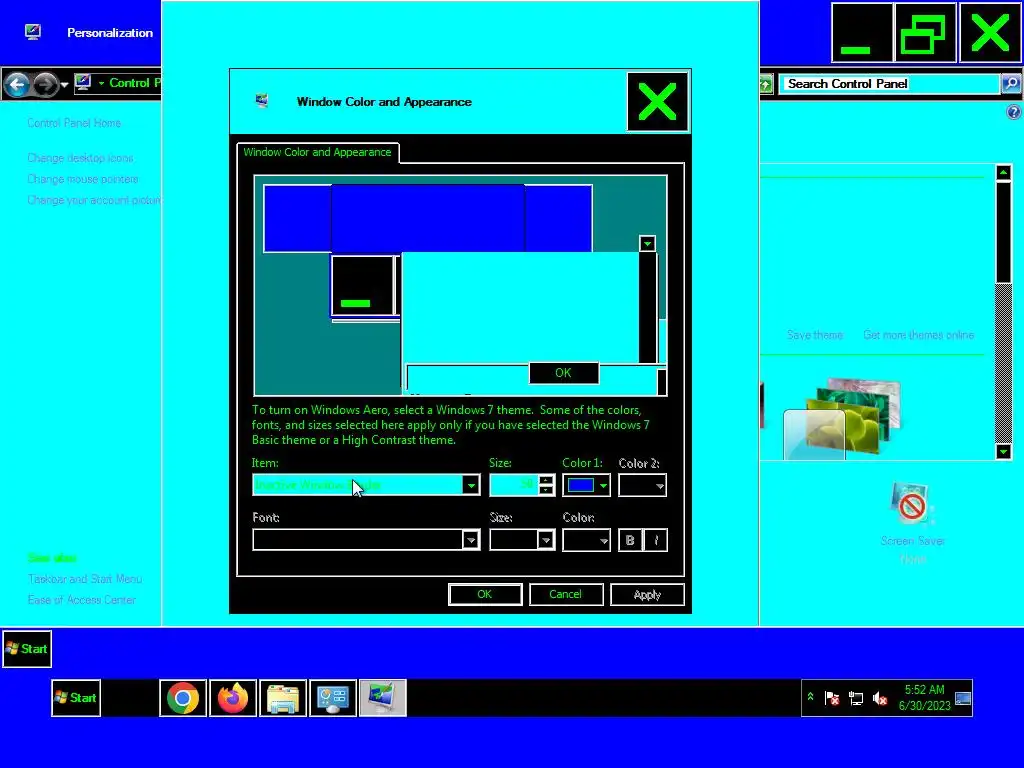
Task: Increase the item Size spinner value
Action: (547, 480)
